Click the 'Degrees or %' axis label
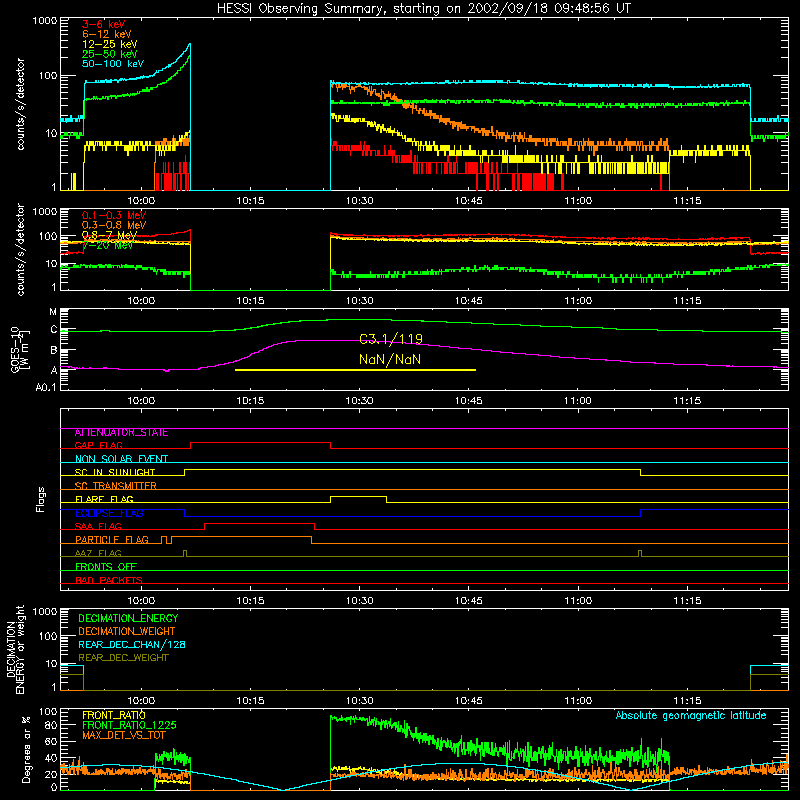Image resolution: width=800 pixels, height=800 pixels. coord(26,749)
